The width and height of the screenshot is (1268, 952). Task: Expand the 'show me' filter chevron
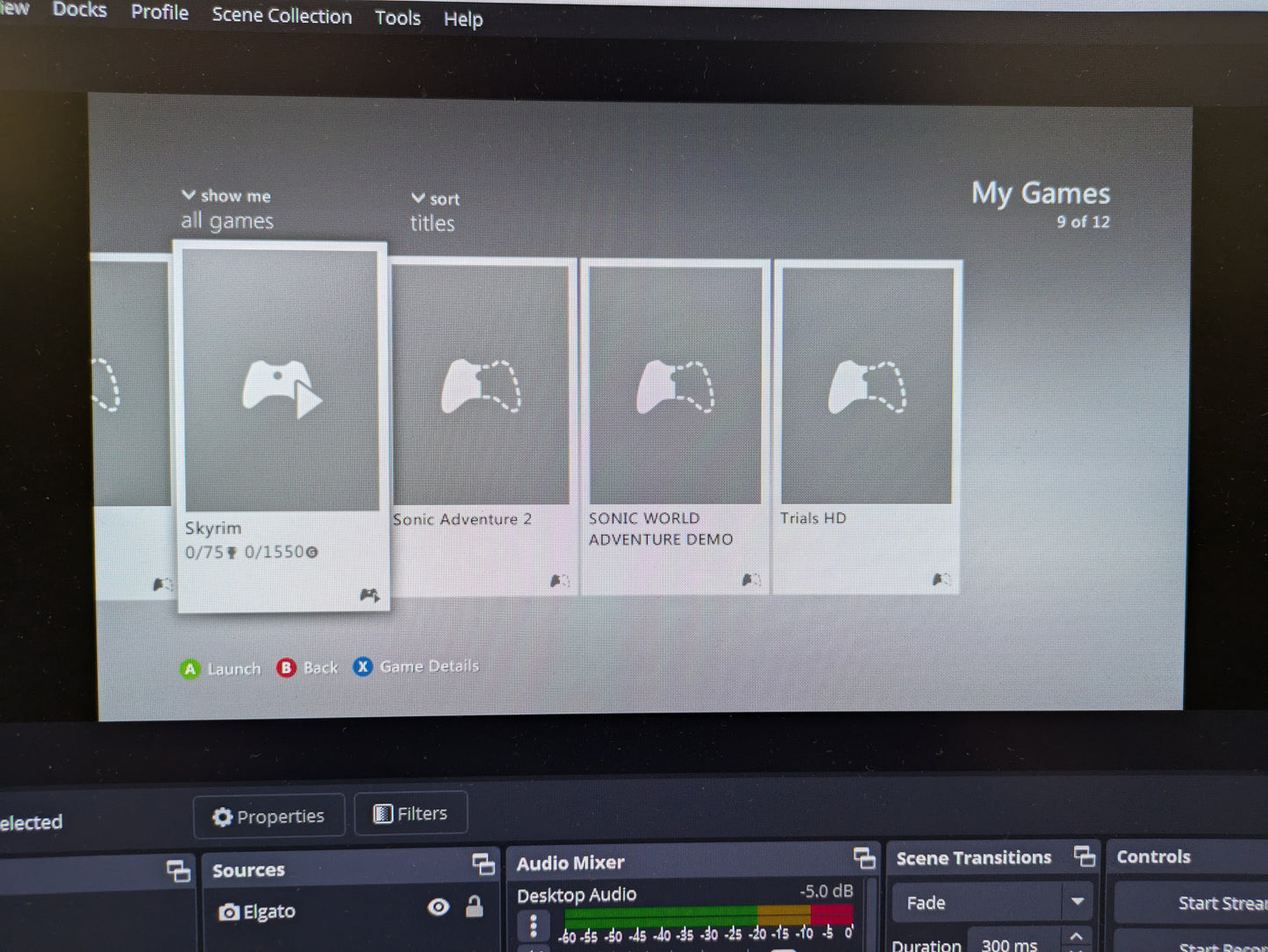pyautogui.click(x=188, y=195)
